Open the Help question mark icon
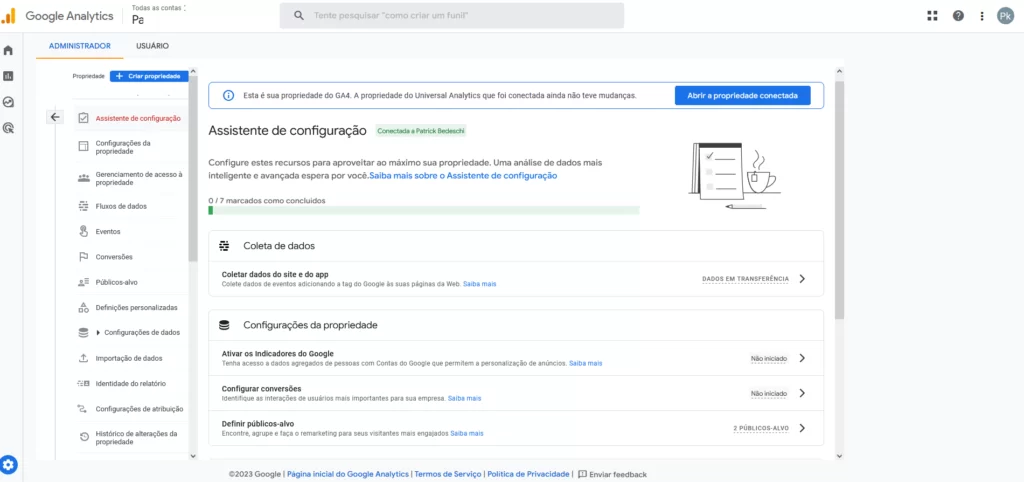The image size is (1024, 482). coord(958,16)
